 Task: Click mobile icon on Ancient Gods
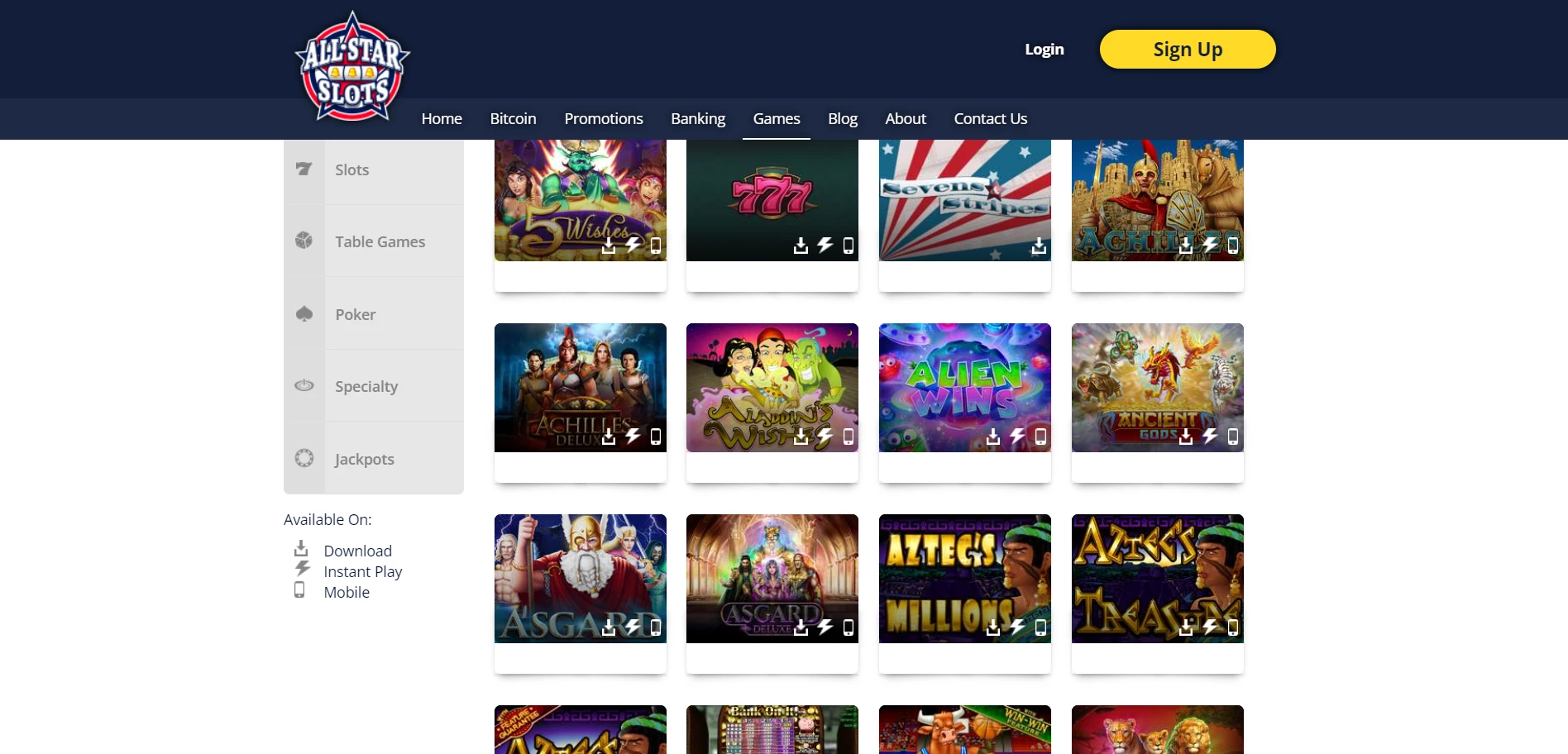pyautogui.click(x=1233, y=437)
